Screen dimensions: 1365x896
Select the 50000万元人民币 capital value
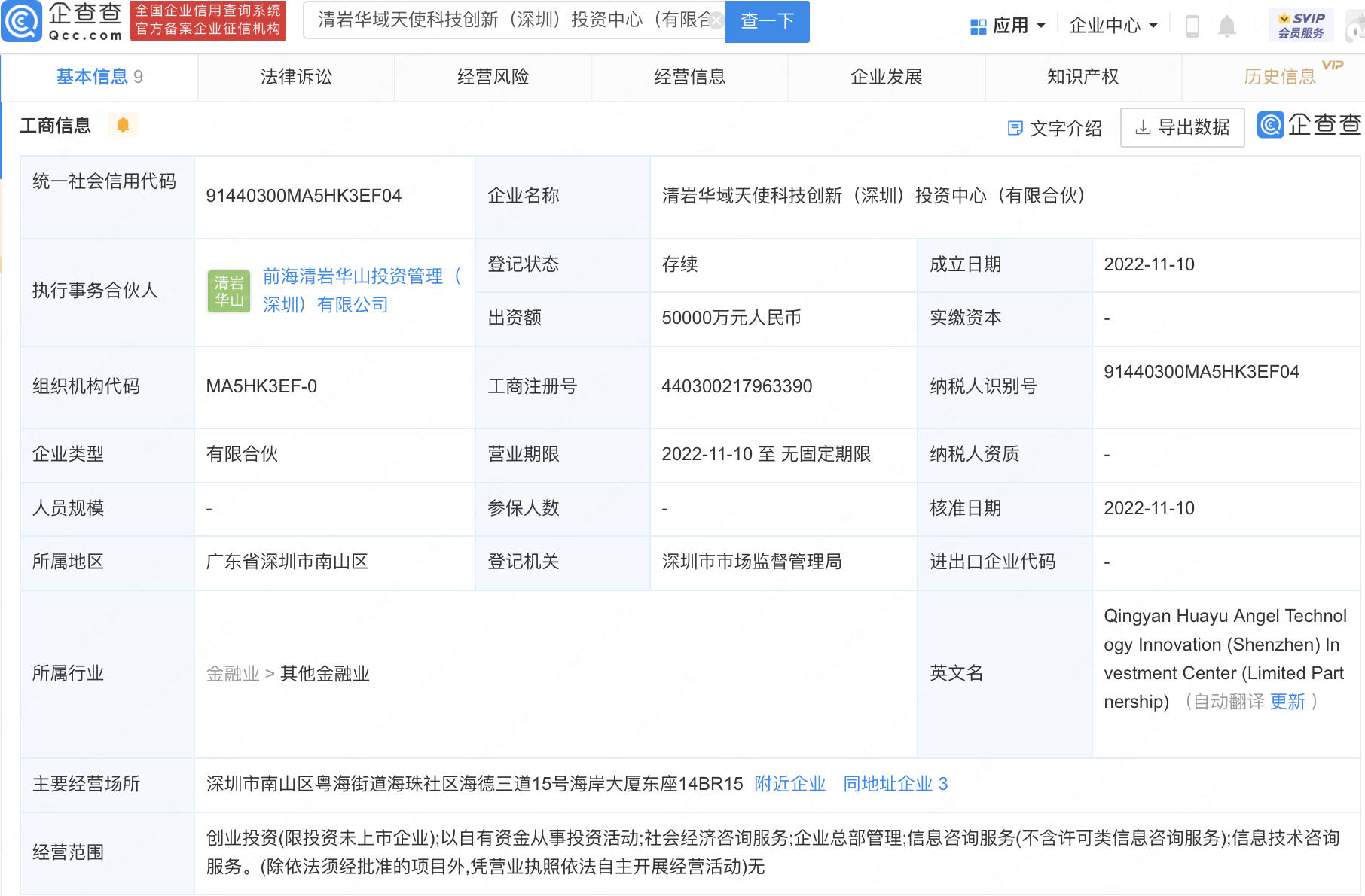[x=731, y=318]
